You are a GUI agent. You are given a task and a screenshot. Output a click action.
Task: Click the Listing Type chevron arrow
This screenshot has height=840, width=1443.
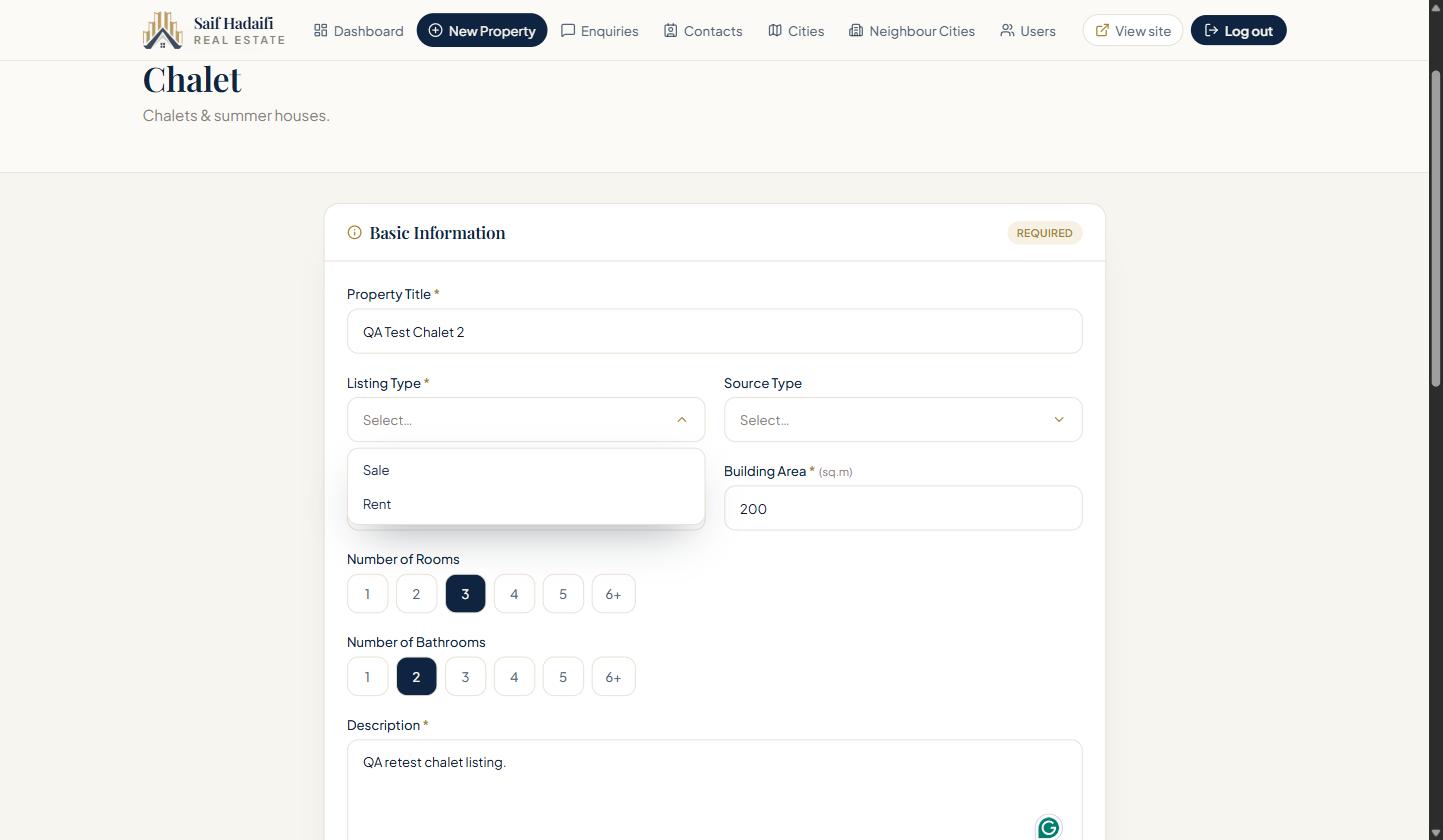click(x=682, y=420)
